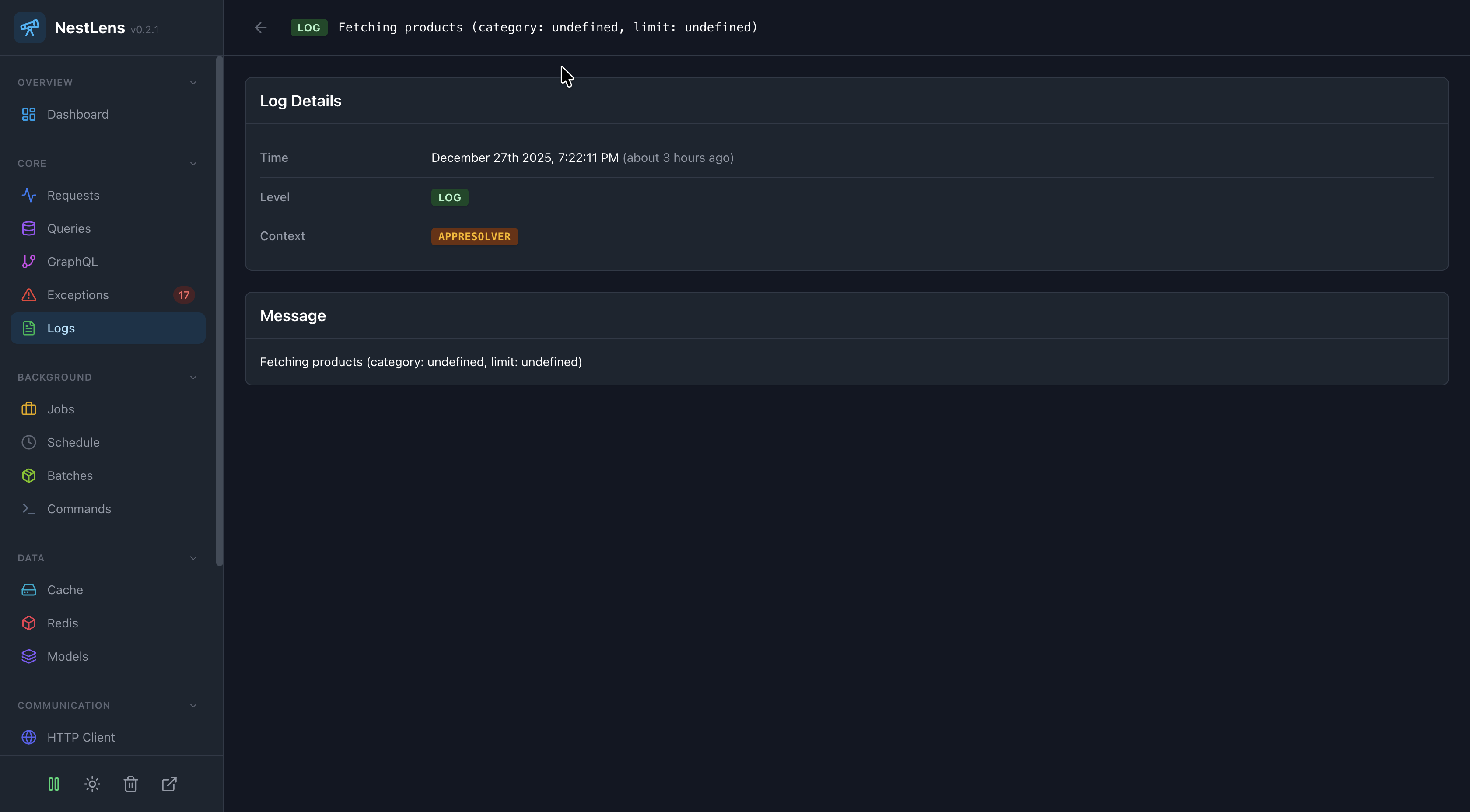Open the Dashboard grid icon

[x=28, y=114]
